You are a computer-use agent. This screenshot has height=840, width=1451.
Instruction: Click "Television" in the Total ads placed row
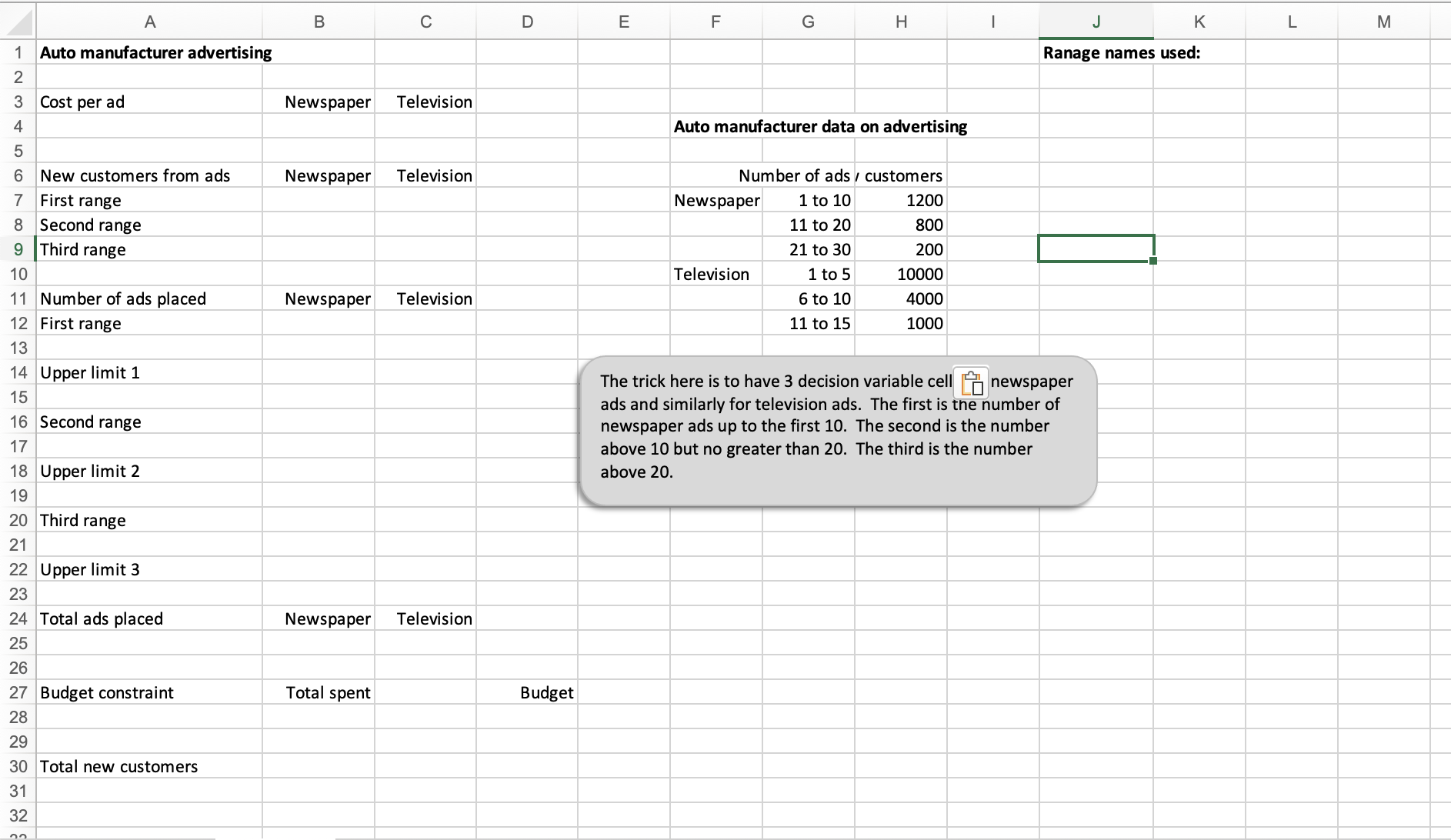[435, 618]
